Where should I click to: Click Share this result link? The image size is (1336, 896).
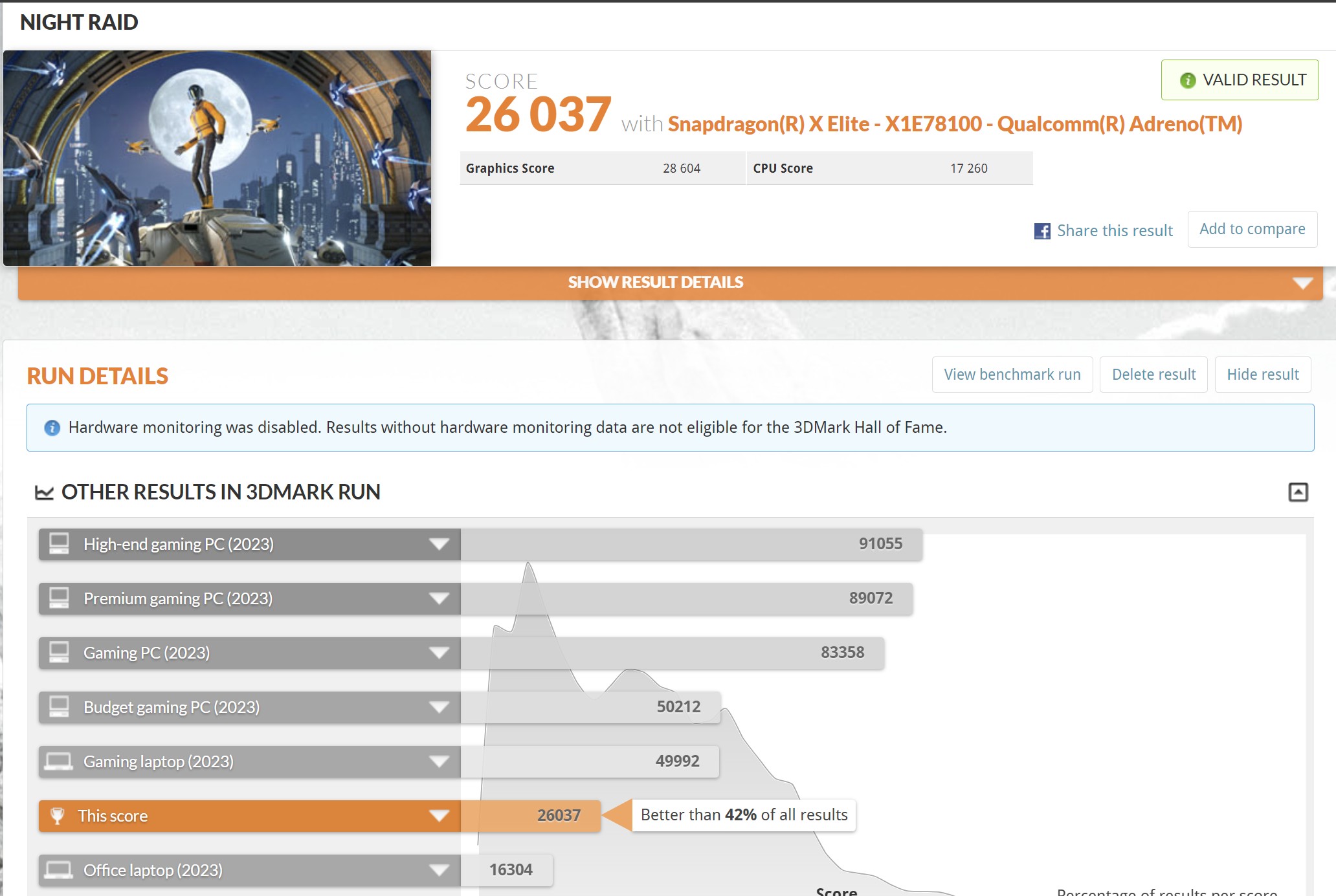point(1115,231)
